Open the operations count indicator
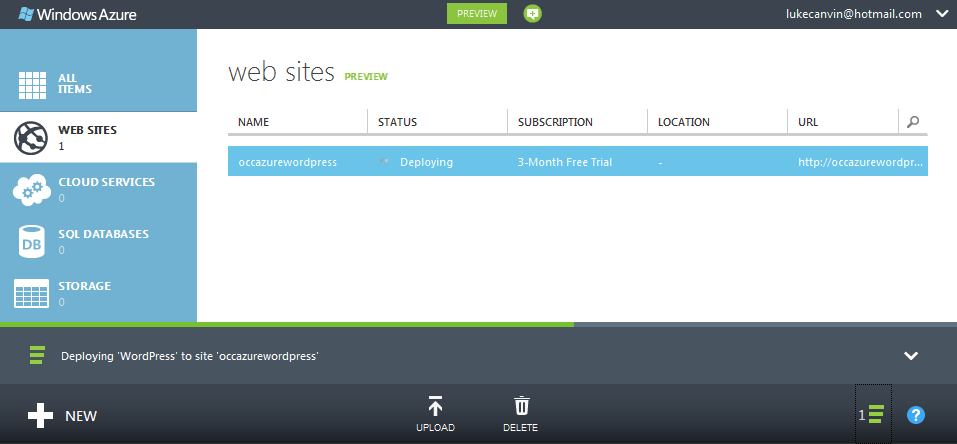The height and width of the screenshot is (444, 957). 872,414
